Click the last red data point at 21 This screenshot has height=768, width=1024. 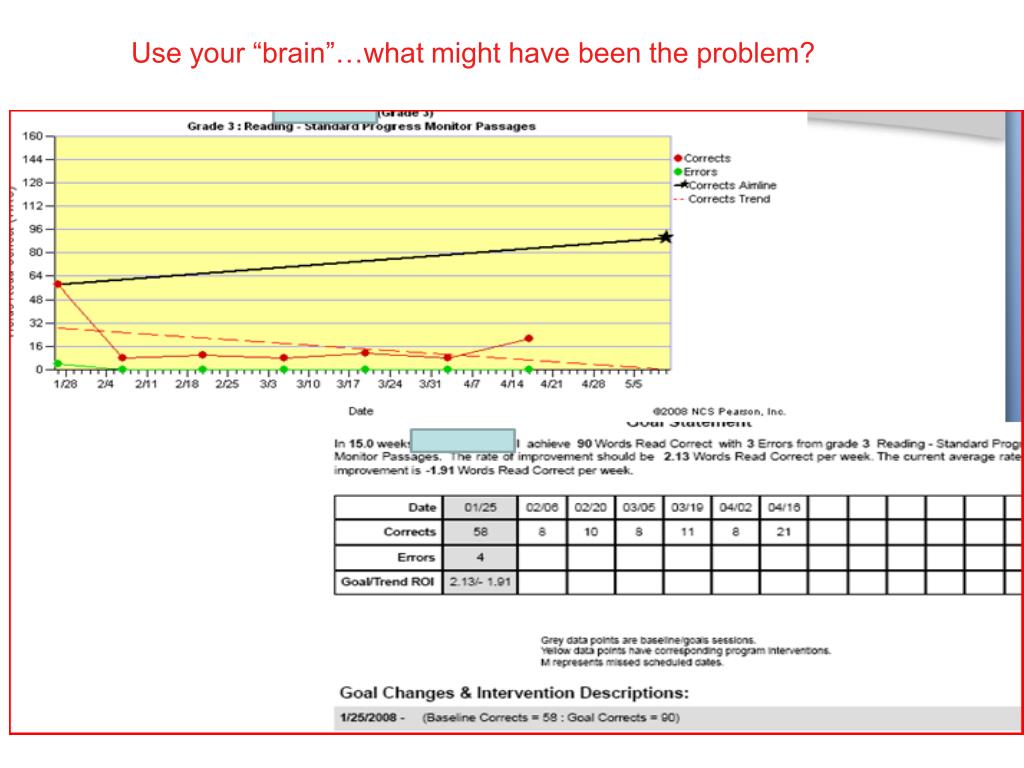pos(528,338)
